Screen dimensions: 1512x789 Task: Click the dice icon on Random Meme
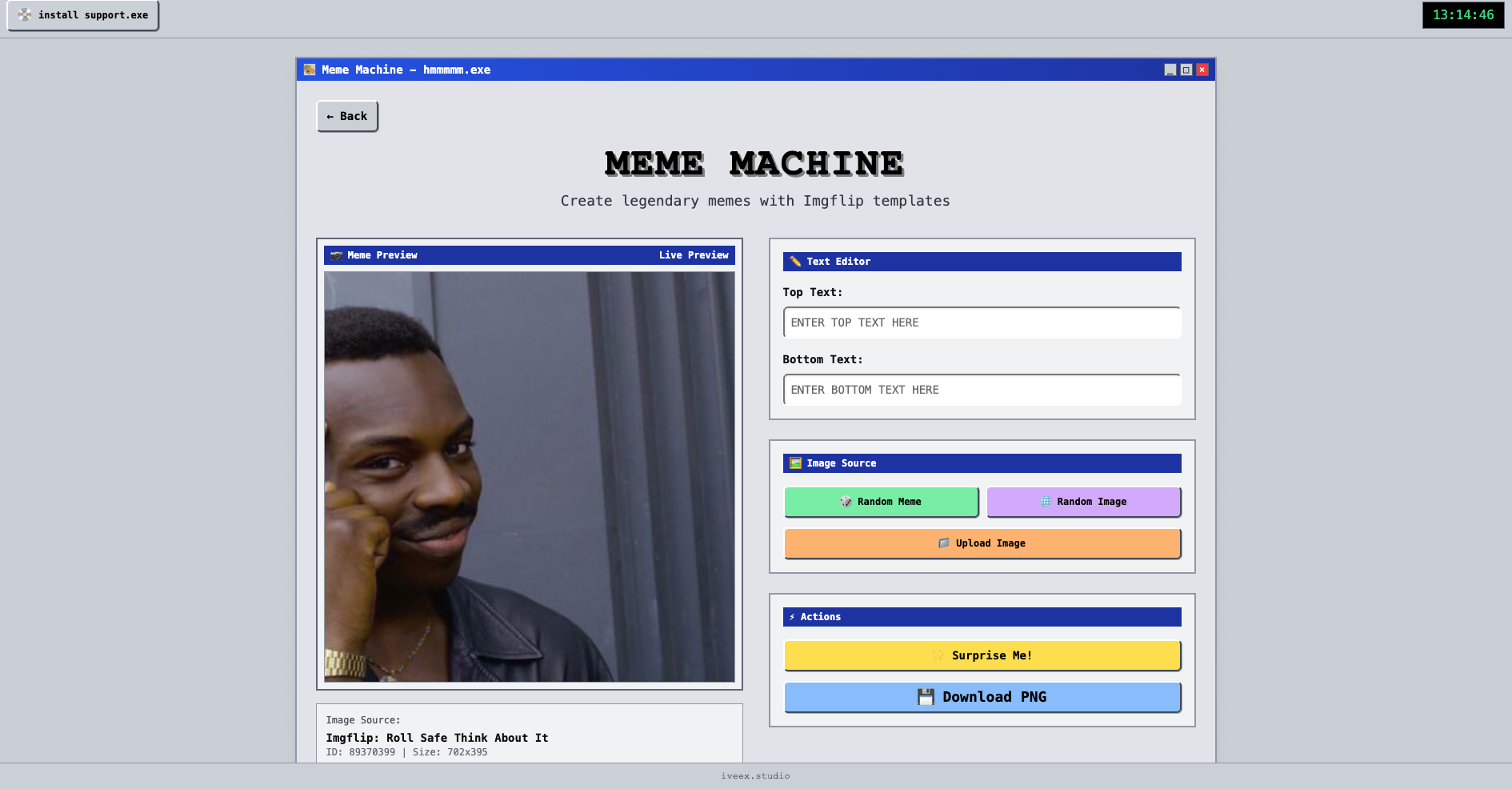coord(846,502)
